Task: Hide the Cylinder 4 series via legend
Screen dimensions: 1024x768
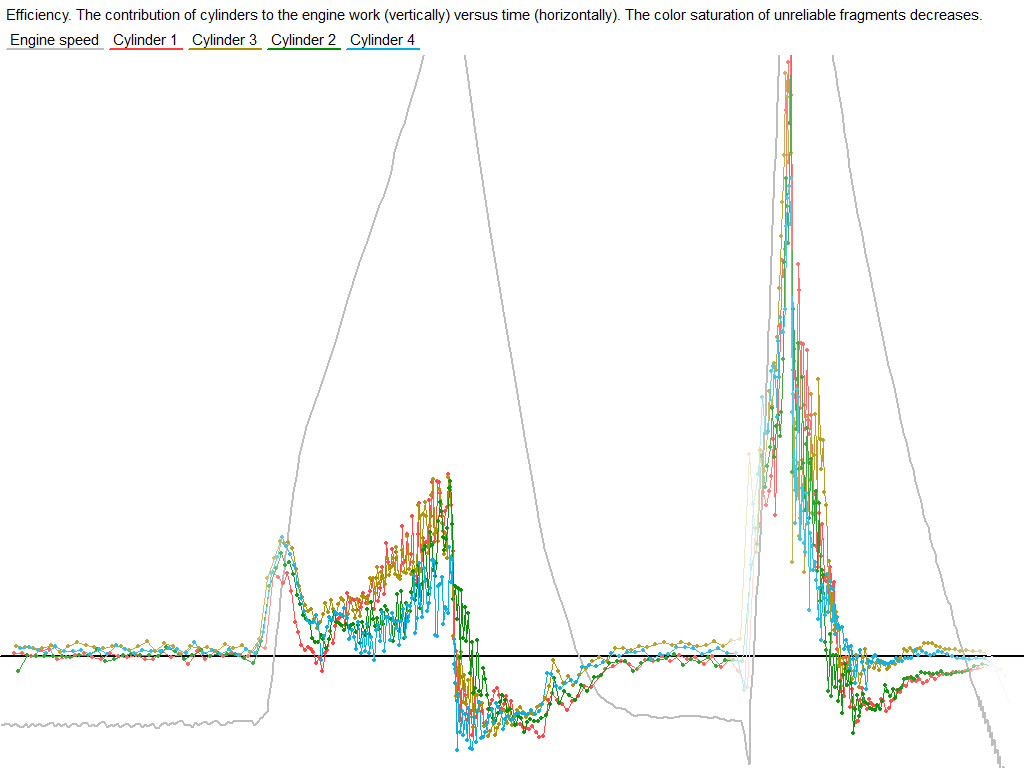Action: pyautogui.click(x=382, y=40)
